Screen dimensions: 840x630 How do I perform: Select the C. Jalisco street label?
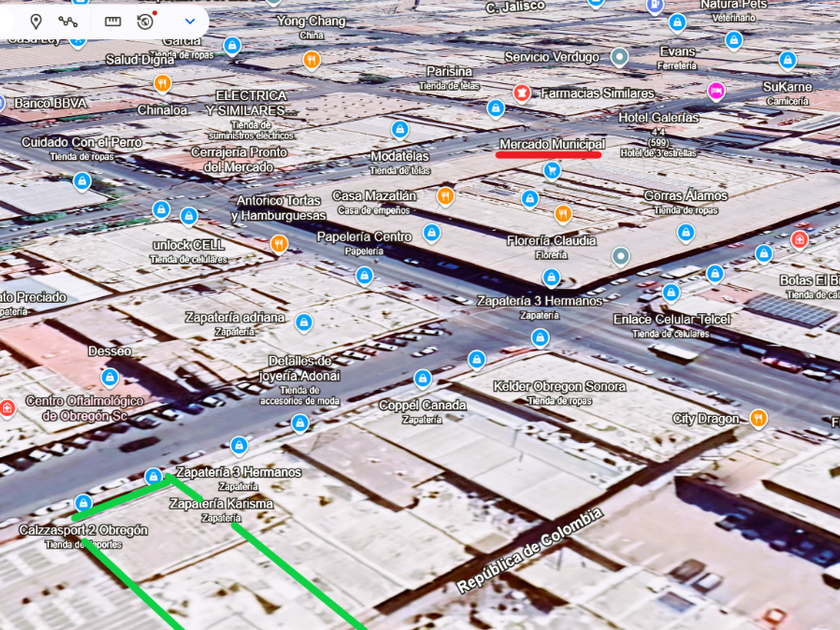tap(515, 7)
